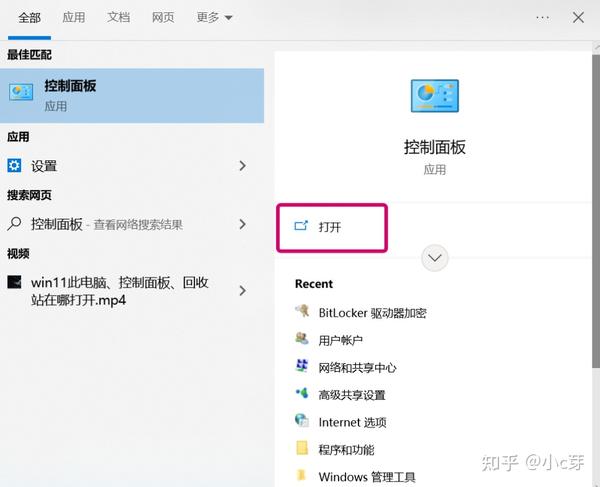
Task: Switch to the 文档 tab
Action: 118,18
